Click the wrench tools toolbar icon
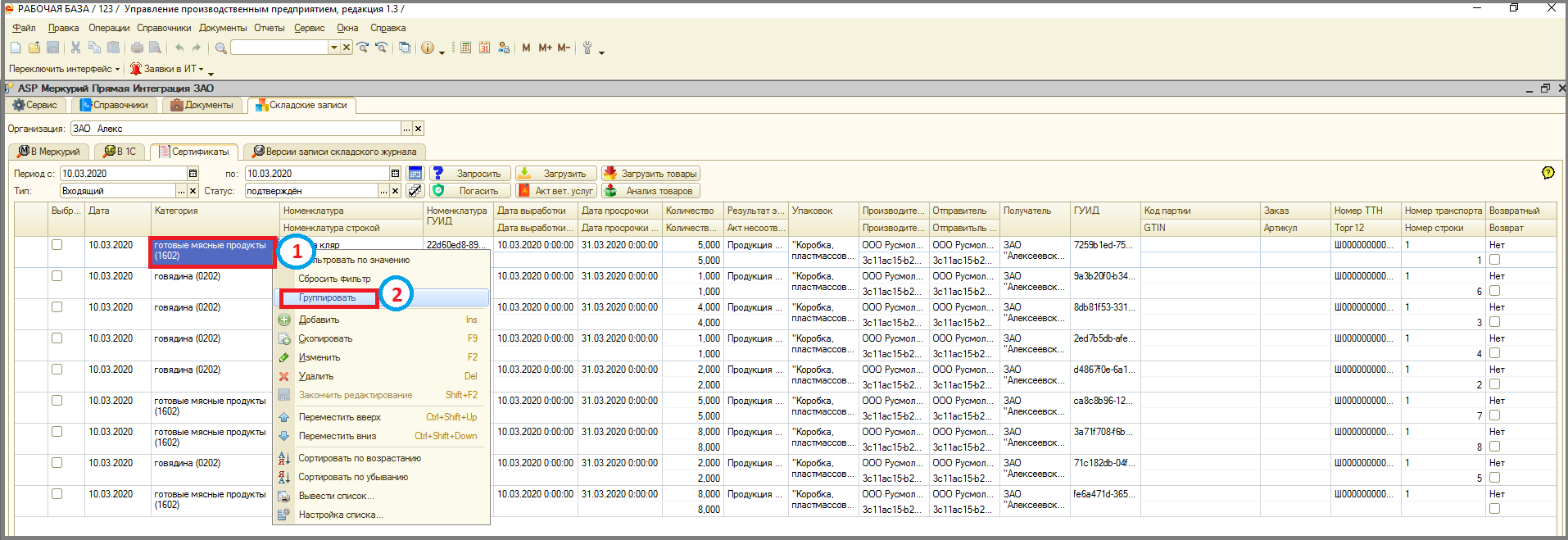The height and width of the screenshot is (540, 1568). tap(587, 48)
